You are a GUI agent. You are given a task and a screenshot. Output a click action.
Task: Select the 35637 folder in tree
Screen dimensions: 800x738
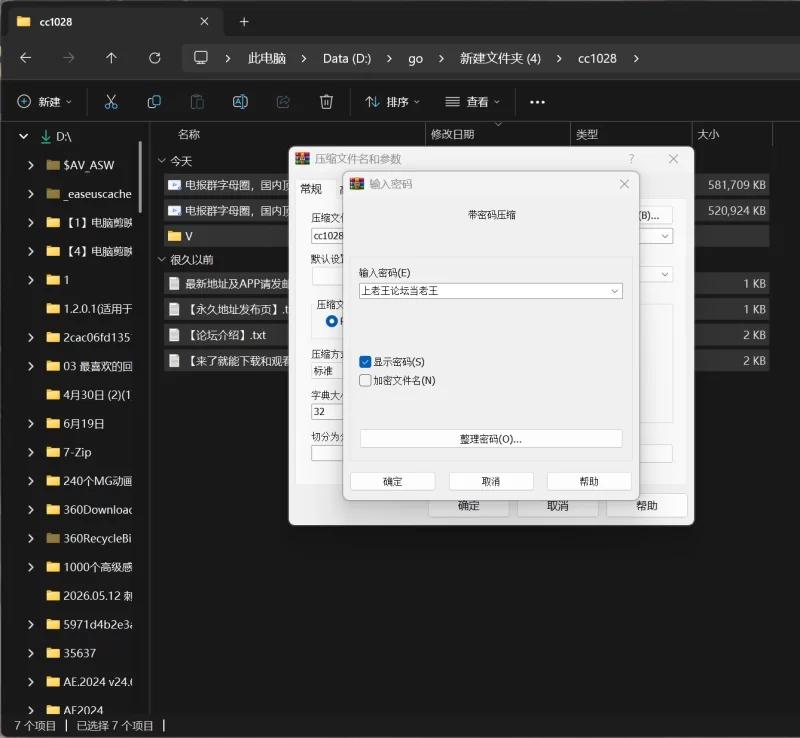point(71,653)
